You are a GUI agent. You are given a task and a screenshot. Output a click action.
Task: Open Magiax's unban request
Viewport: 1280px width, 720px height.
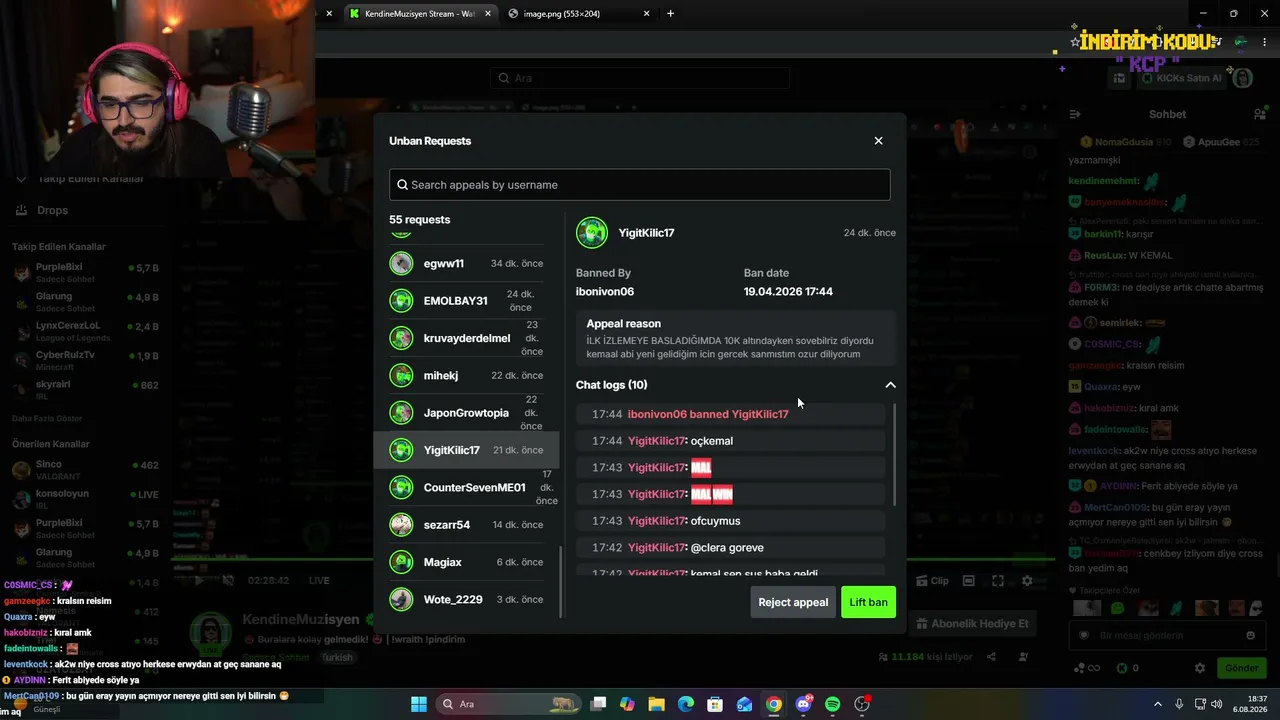(466, 562)
